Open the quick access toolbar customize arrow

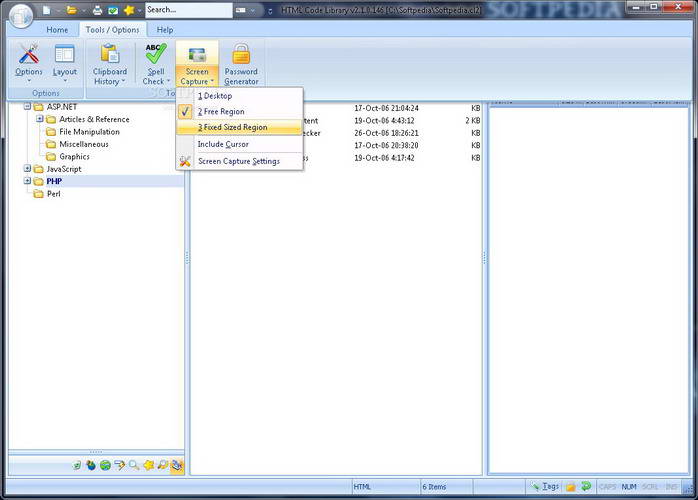[270, 11]
